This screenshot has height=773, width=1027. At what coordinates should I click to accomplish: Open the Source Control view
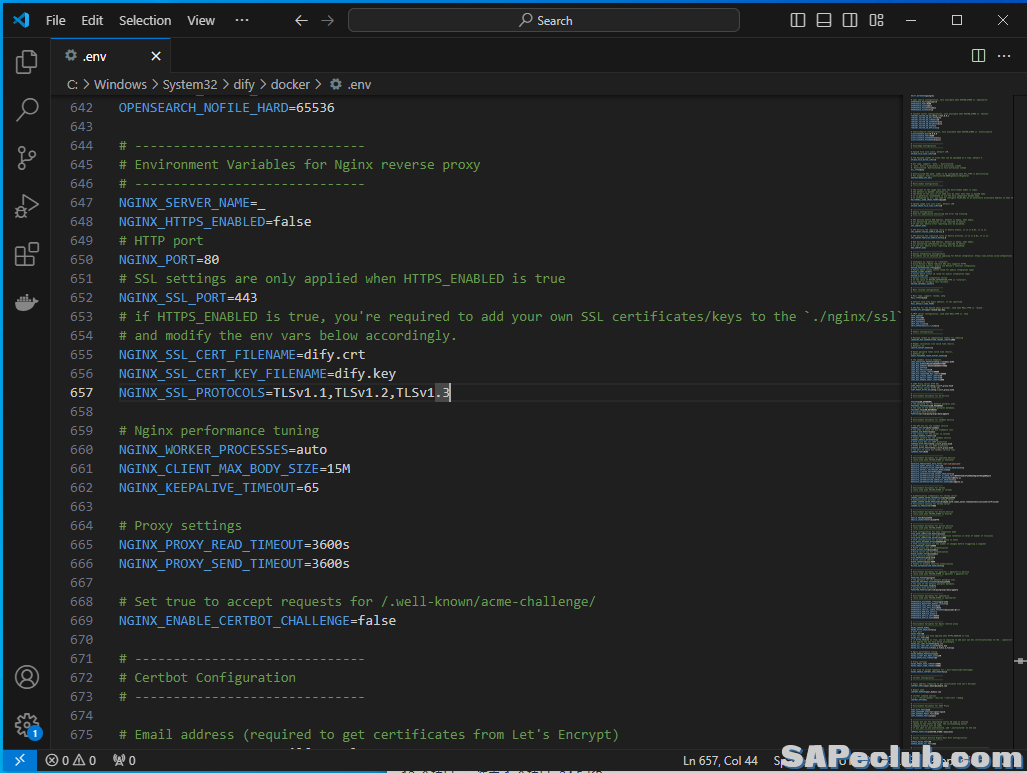point(27,158)
